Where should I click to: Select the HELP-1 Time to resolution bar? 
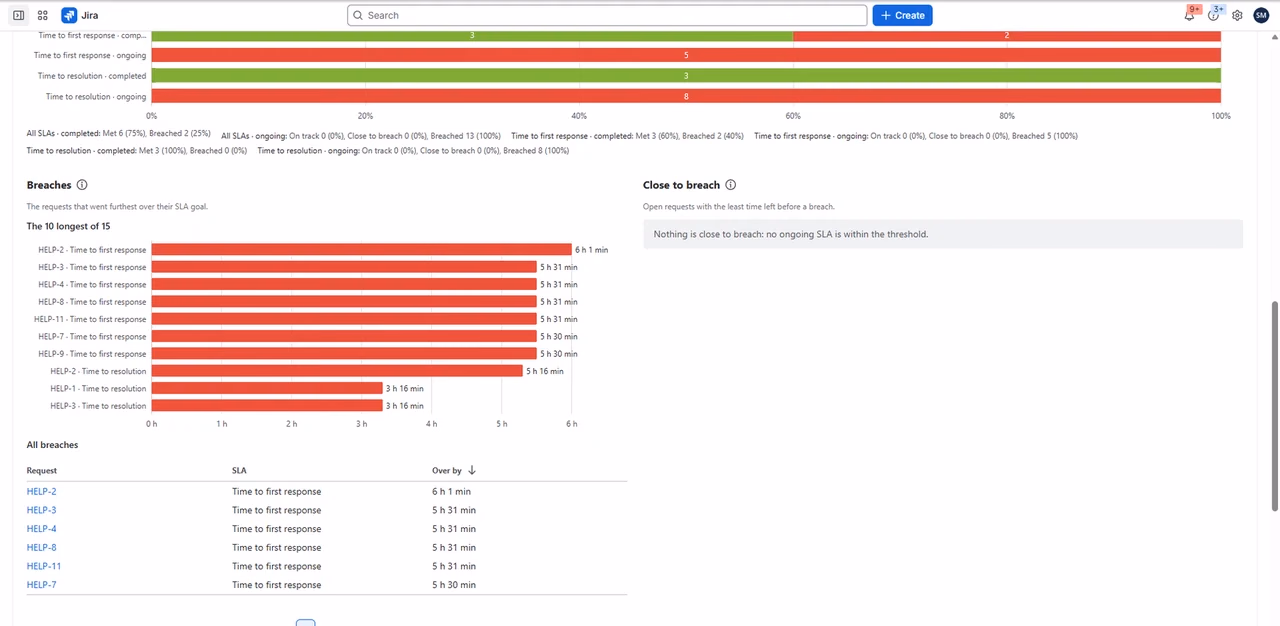pos(267,388)
